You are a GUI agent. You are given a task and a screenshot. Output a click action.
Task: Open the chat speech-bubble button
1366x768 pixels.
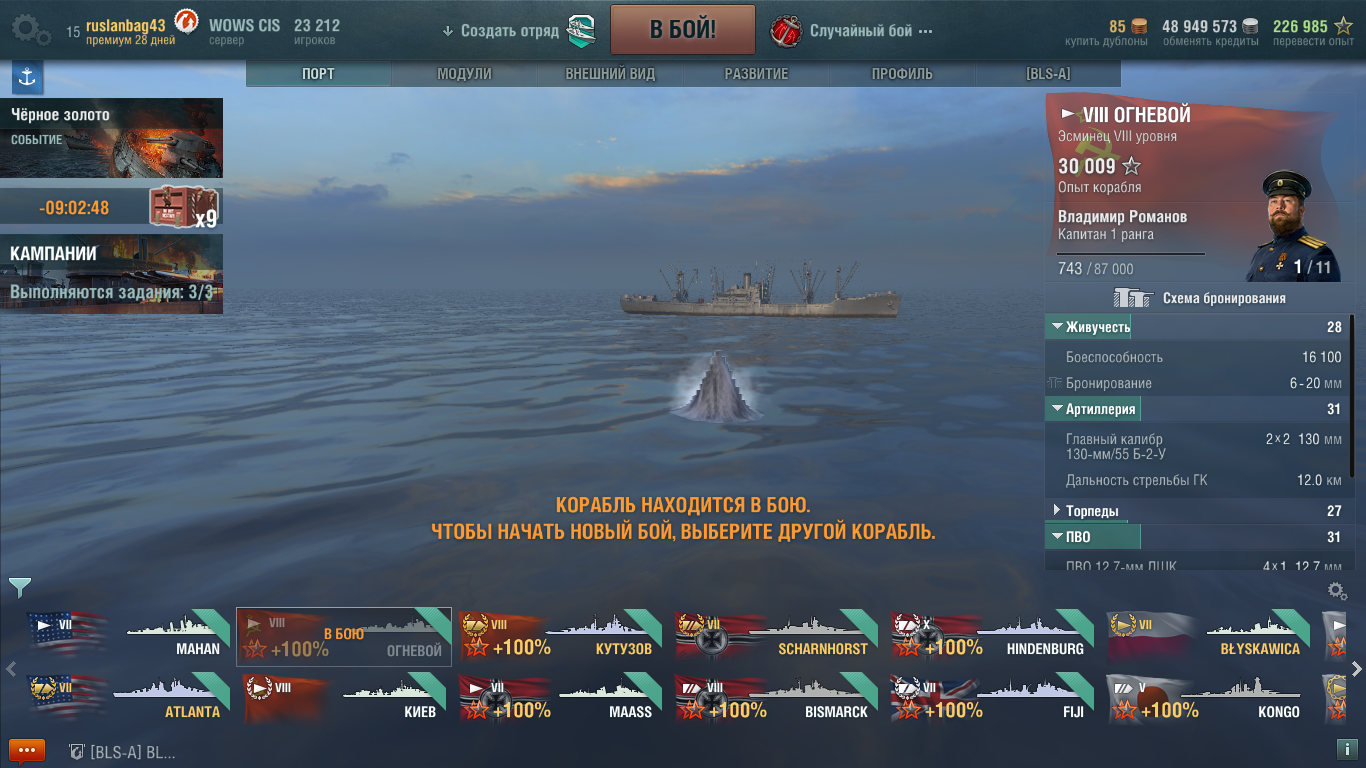(x=27, y=750)
